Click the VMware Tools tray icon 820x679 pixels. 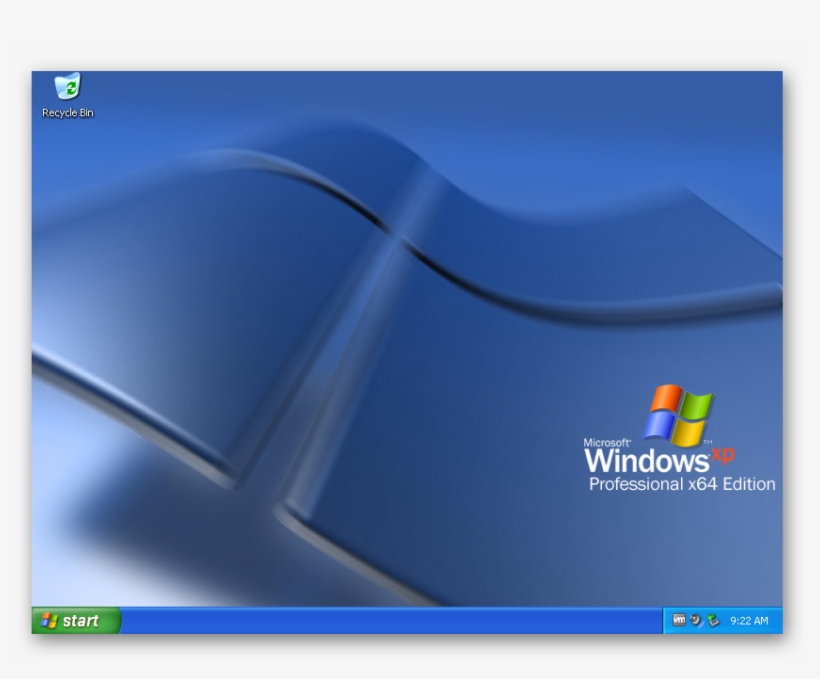tap(679, 620)
